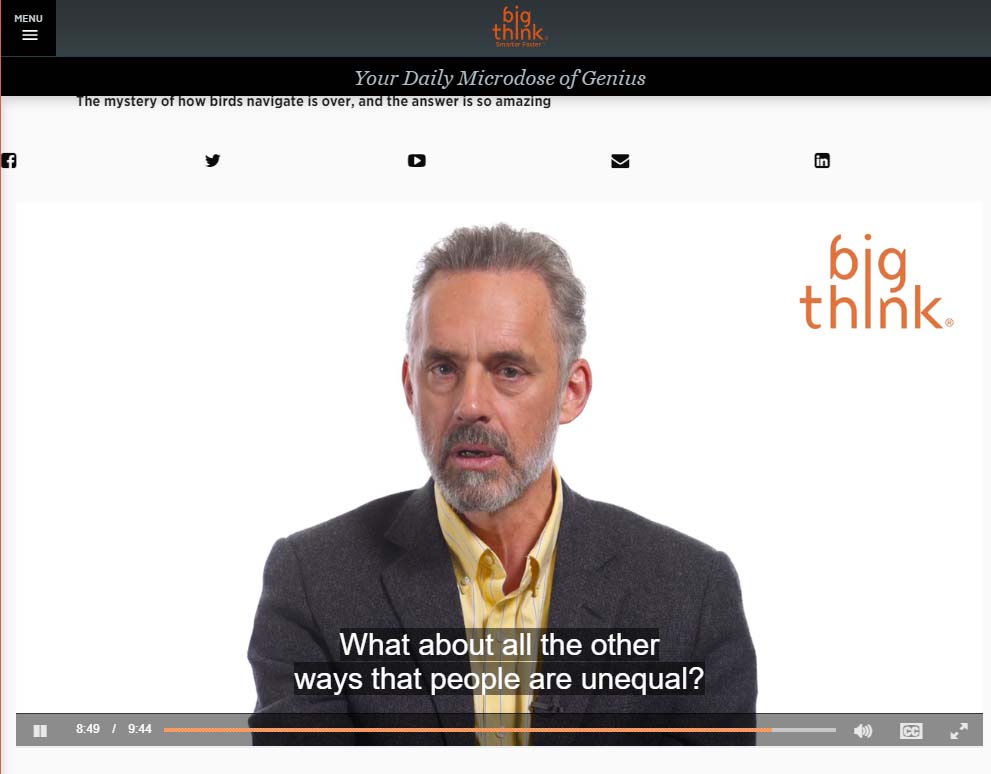The width and height of the screenshot is (991, 774).
Task: Click the video frame to toggle playback
Action: [499, 442]
